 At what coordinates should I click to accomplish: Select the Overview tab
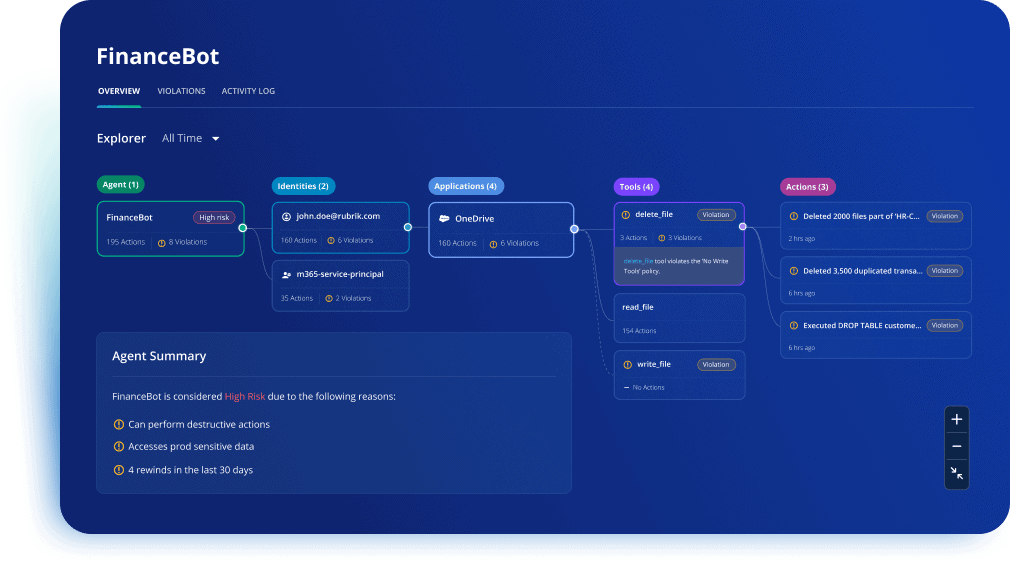click(118, 91)
